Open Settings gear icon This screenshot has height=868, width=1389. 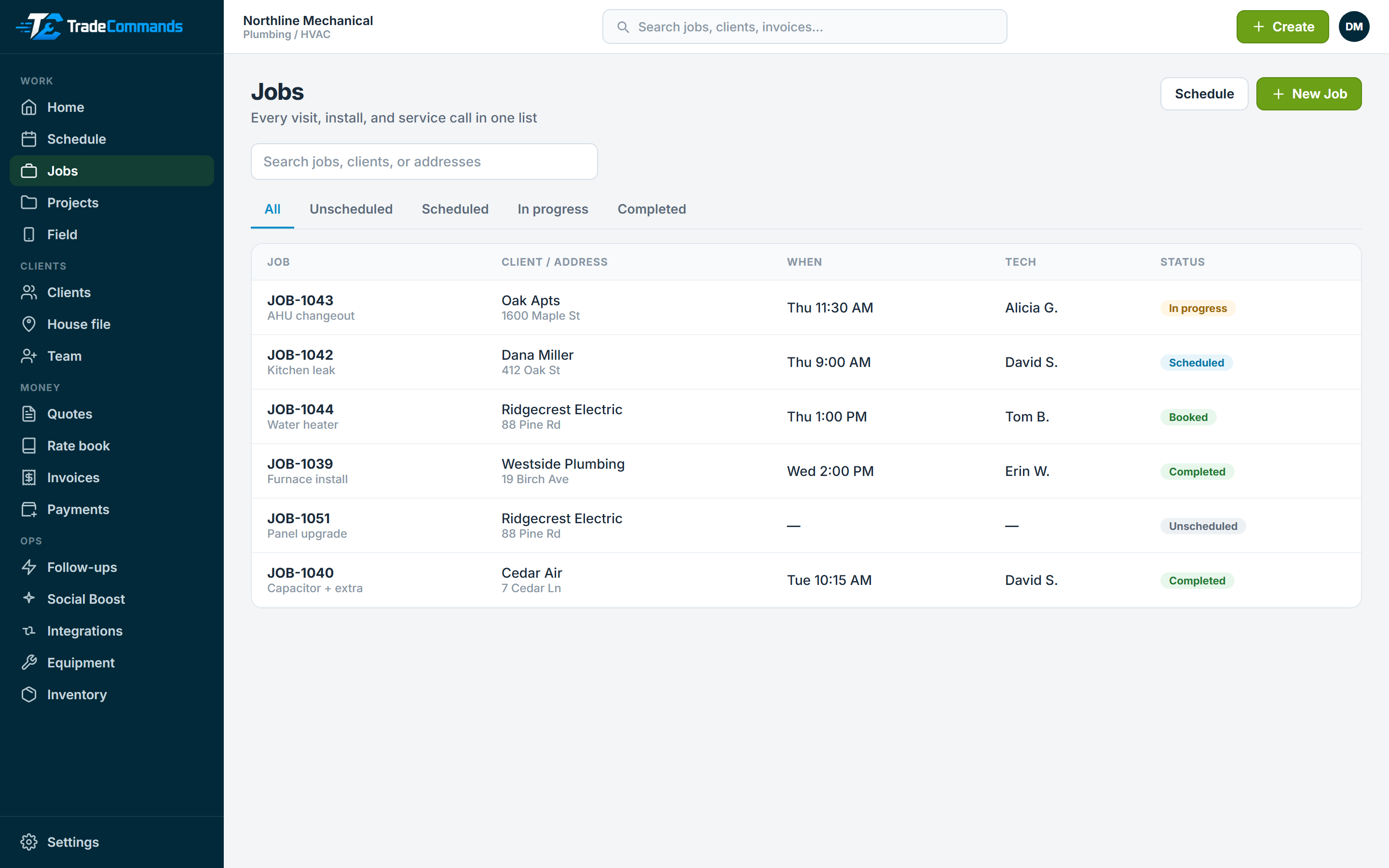[x=29, y=842]
